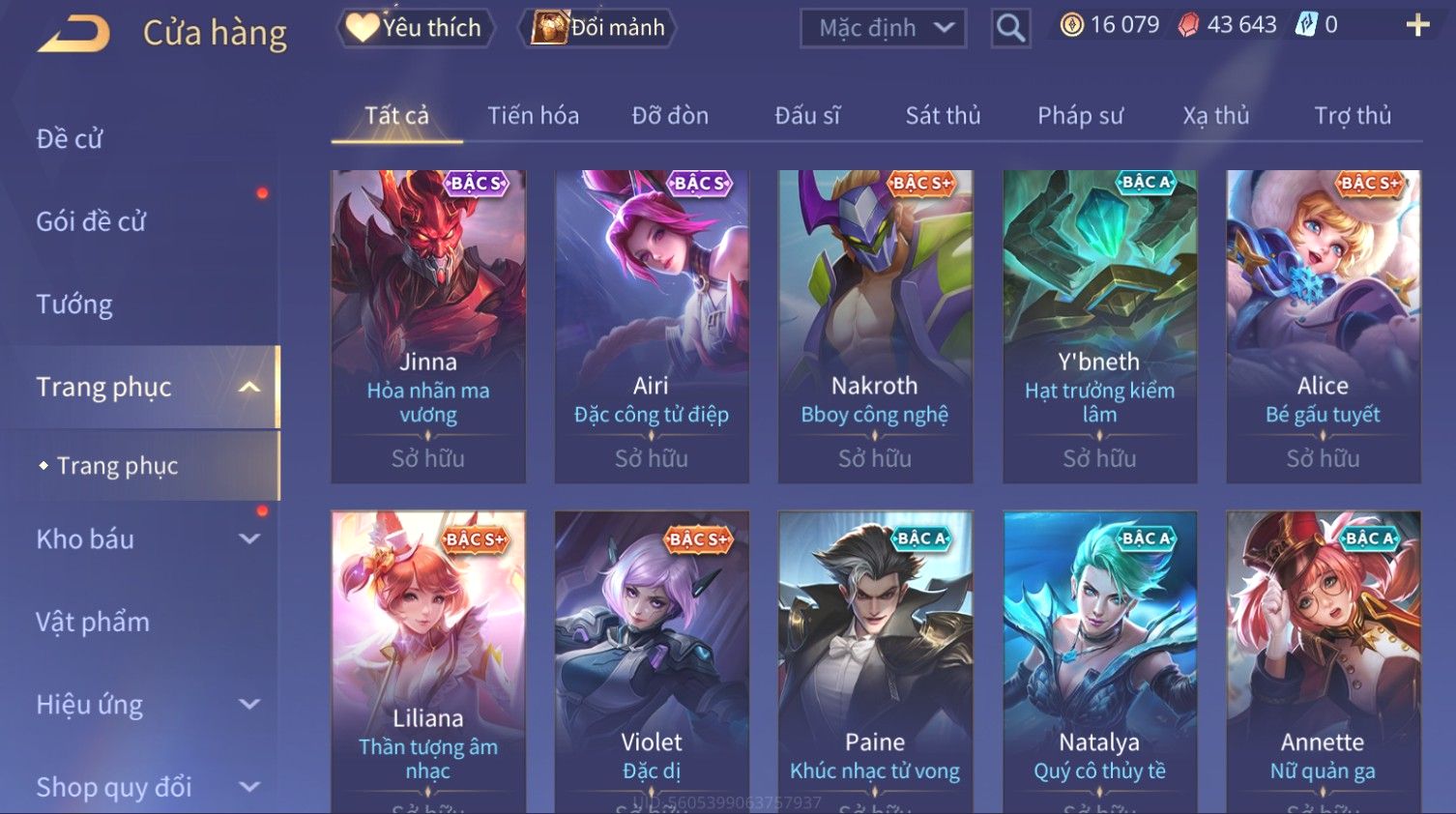
Task: Click the gold coin currency icon
Action: (x=1071, y=25)
